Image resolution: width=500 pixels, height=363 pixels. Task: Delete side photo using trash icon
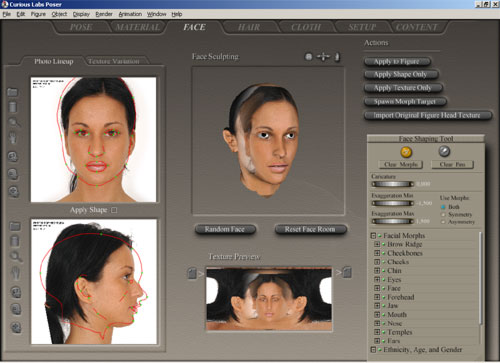click(x=15, y=241)
